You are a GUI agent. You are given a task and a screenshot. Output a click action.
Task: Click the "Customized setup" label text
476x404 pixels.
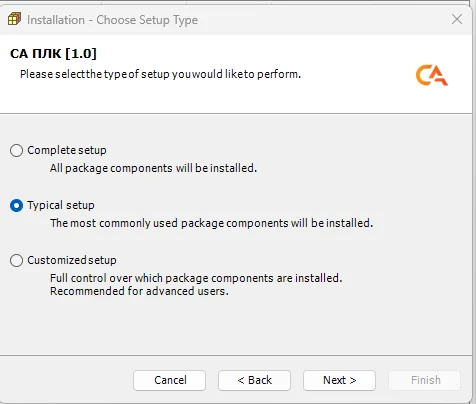(x=72, y=260)
